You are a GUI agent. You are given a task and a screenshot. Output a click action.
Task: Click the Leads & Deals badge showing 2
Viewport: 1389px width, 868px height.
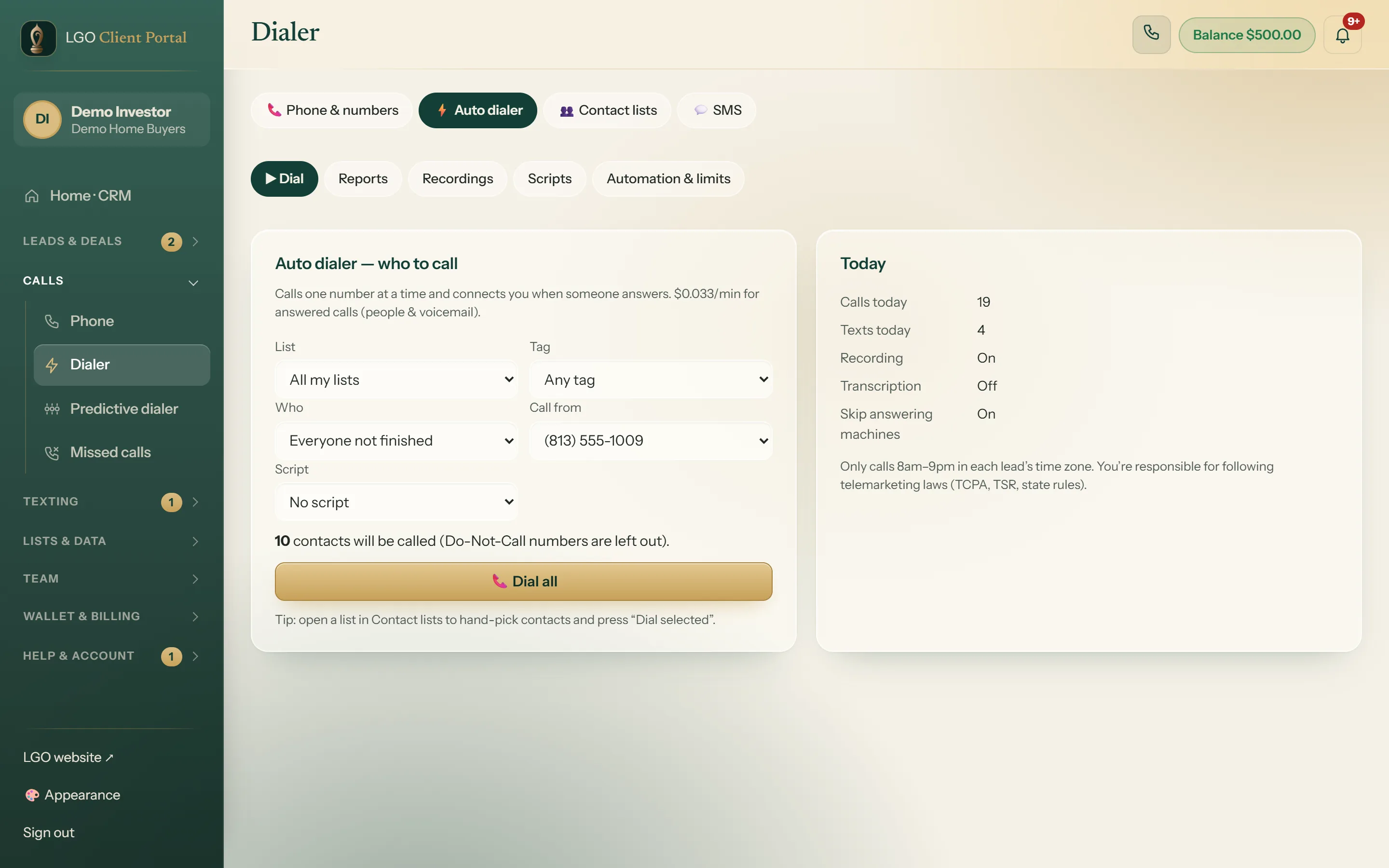point(171,242)
